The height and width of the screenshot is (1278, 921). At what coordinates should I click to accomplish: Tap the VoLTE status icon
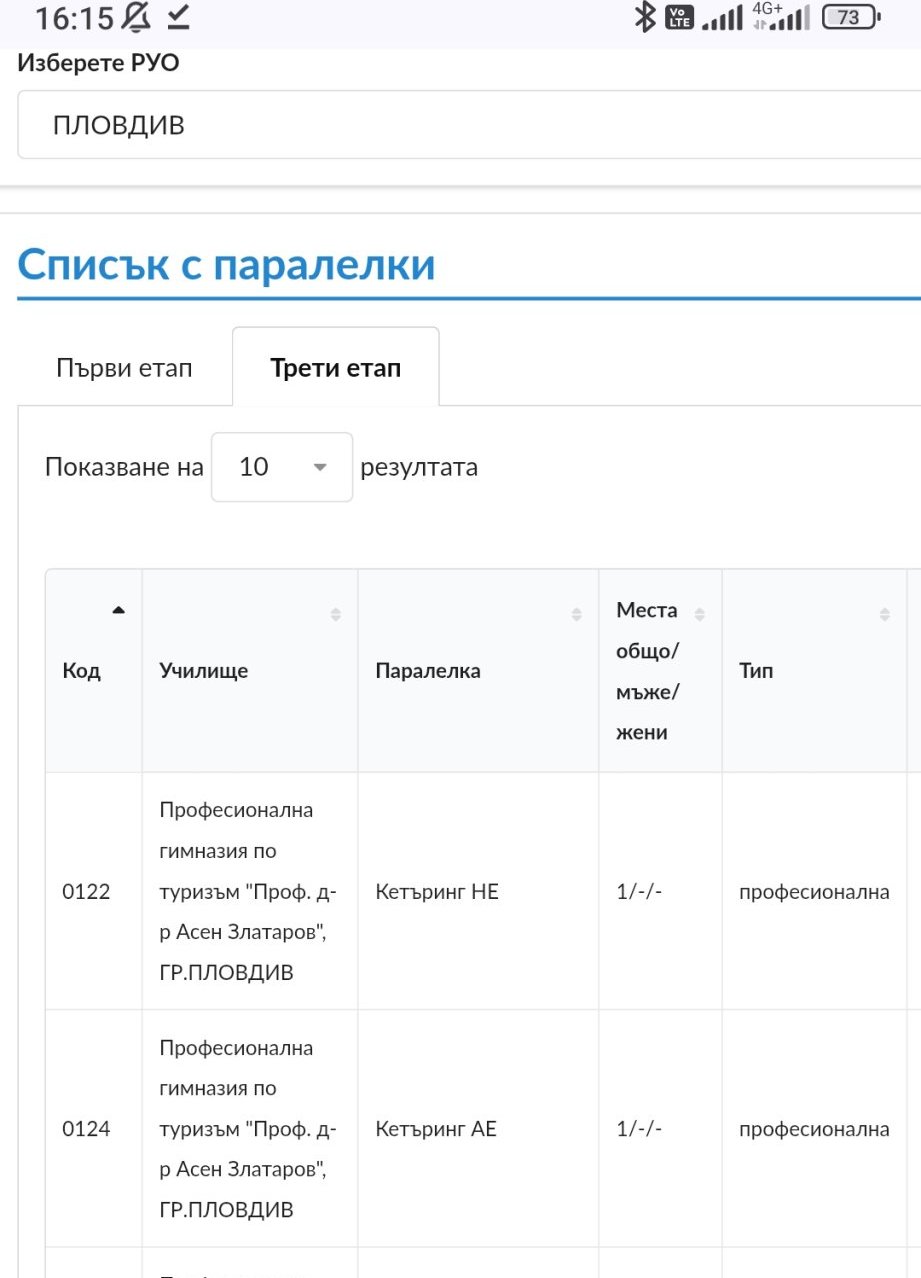678,18
